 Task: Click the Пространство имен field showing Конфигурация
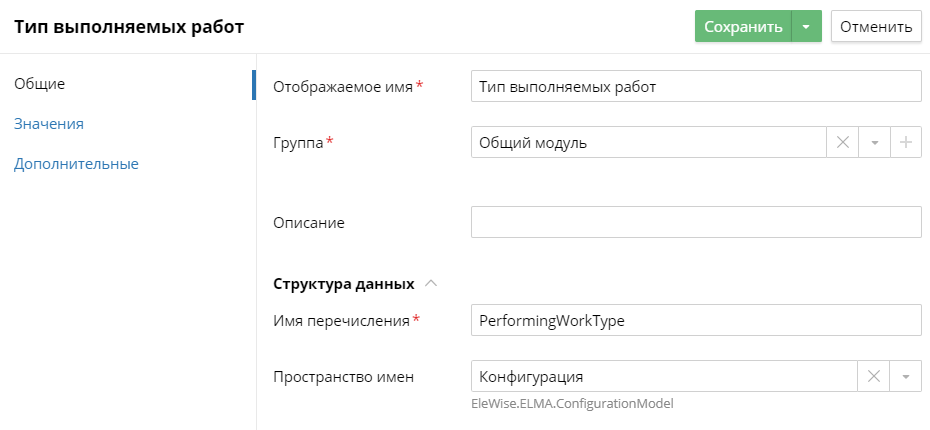tap(664, 376)
